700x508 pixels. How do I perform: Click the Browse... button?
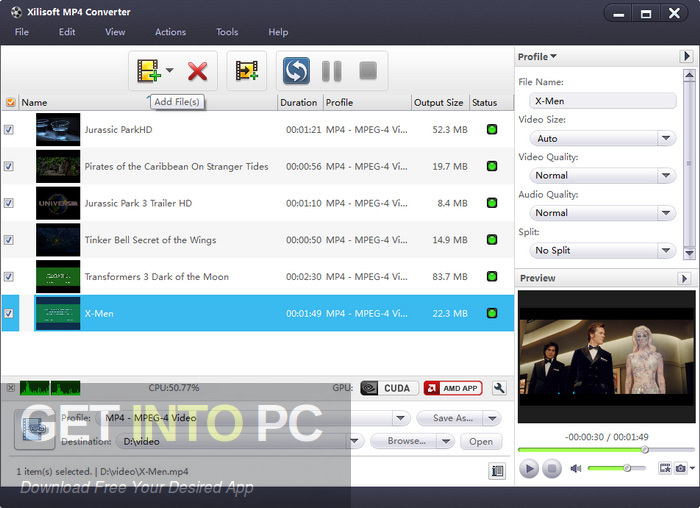coord(404,441)
